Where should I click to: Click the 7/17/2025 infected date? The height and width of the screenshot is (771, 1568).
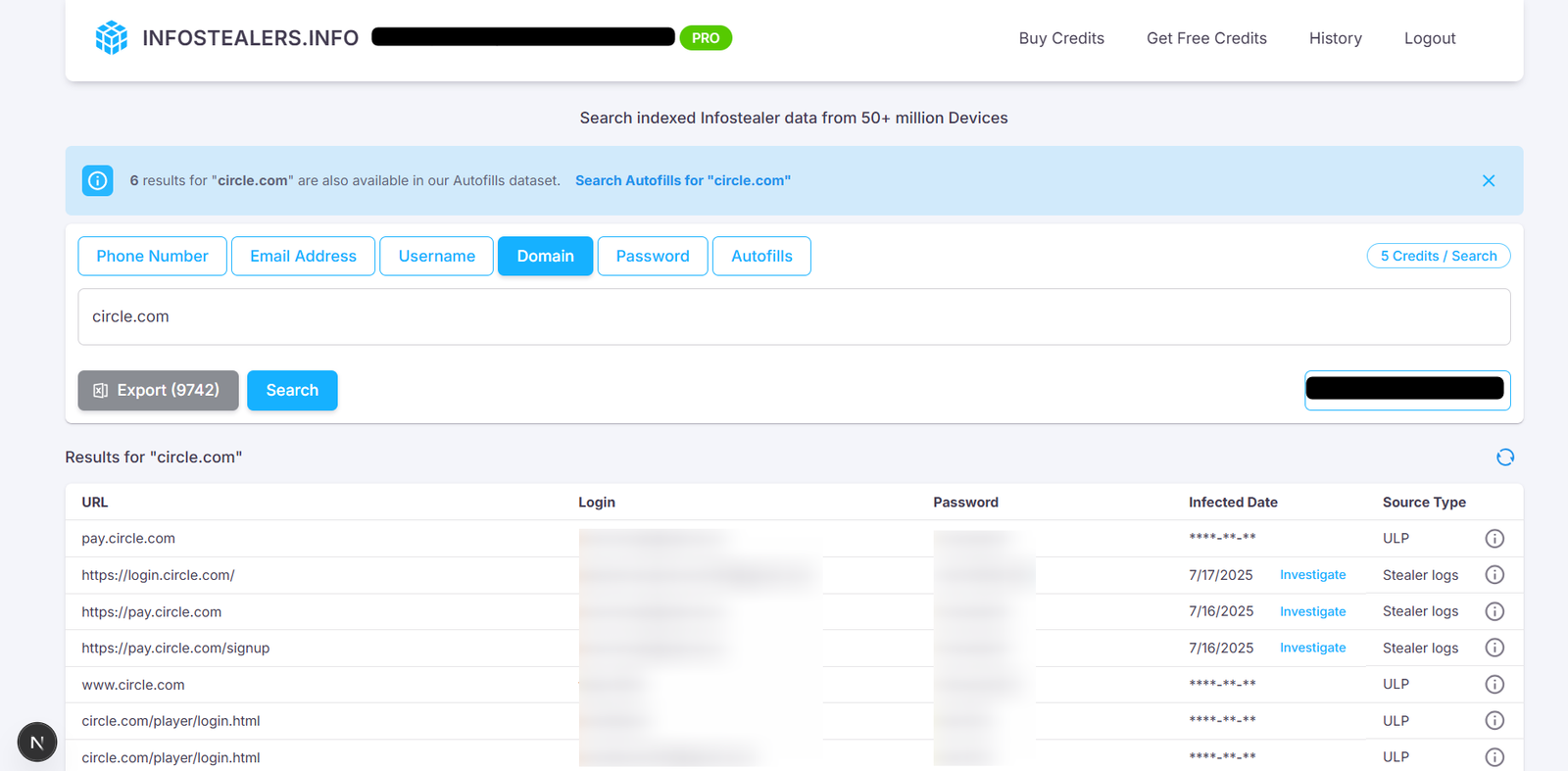pyautogui.click(x=1221, y=575)
